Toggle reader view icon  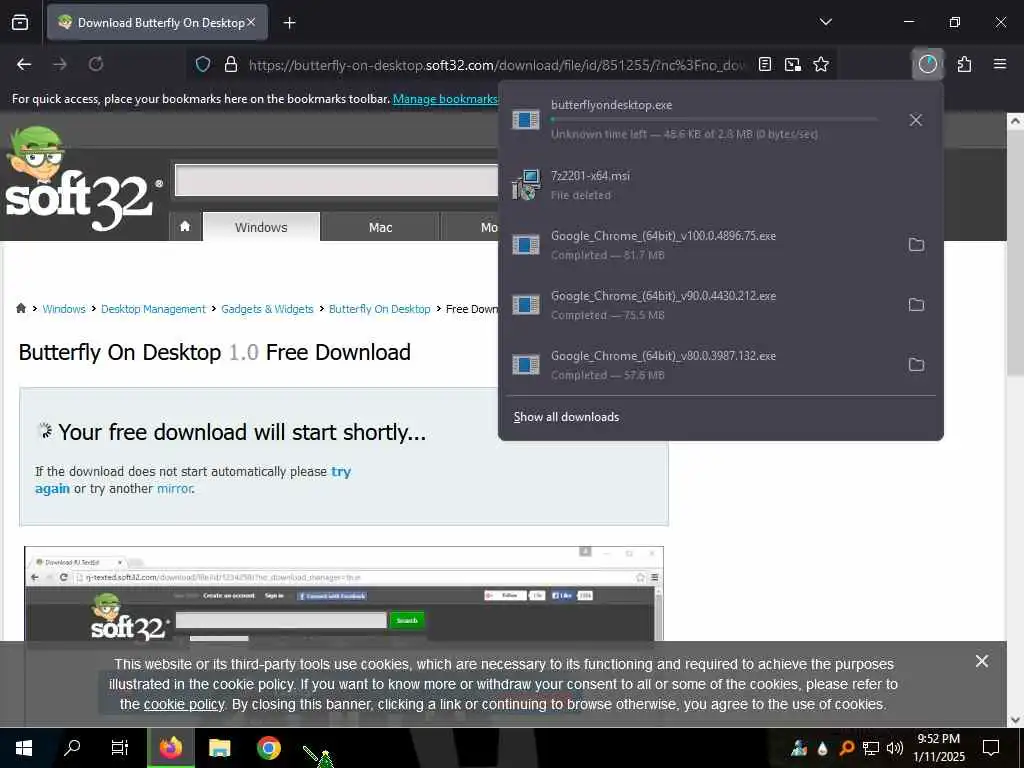765,64
